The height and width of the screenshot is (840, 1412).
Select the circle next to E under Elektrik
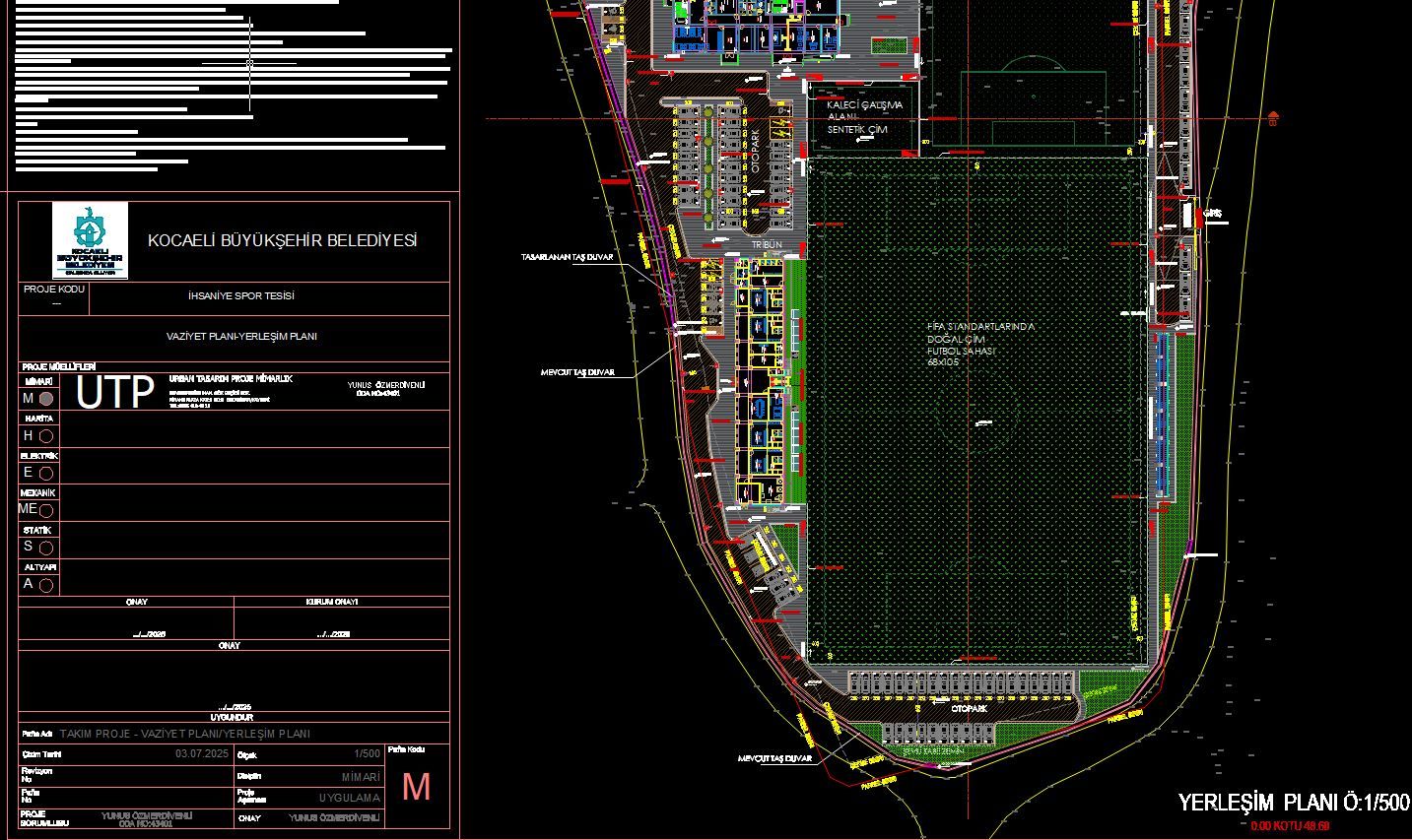click(x=46, y=473)
